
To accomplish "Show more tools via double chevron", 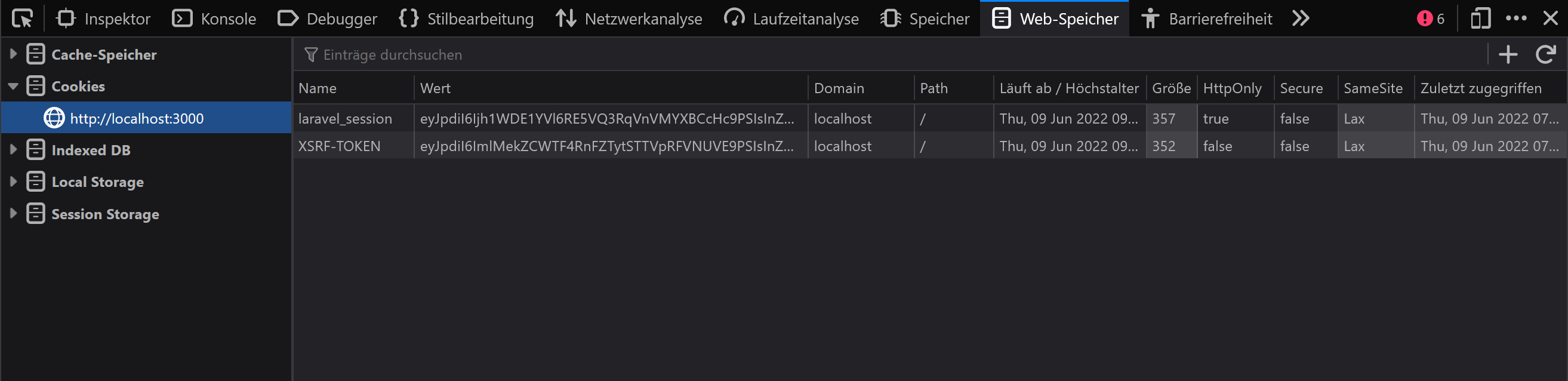I will [x=1301, y=19].
